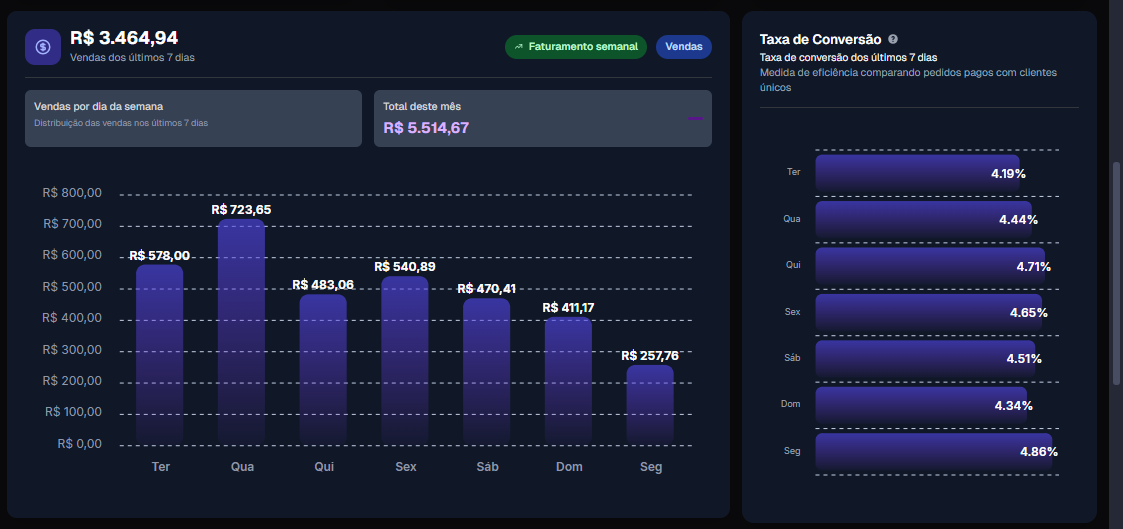Click the trend arrow icon in Faturamento semanal
The width and height of the screenshot is (1123, 529).
pos(518,47)
